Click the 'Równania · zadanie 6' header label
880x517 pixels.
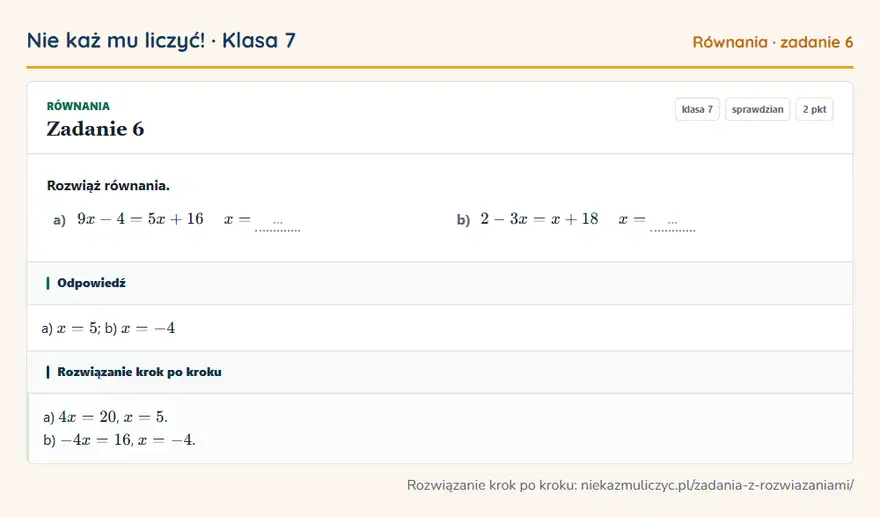pos(773,42)
